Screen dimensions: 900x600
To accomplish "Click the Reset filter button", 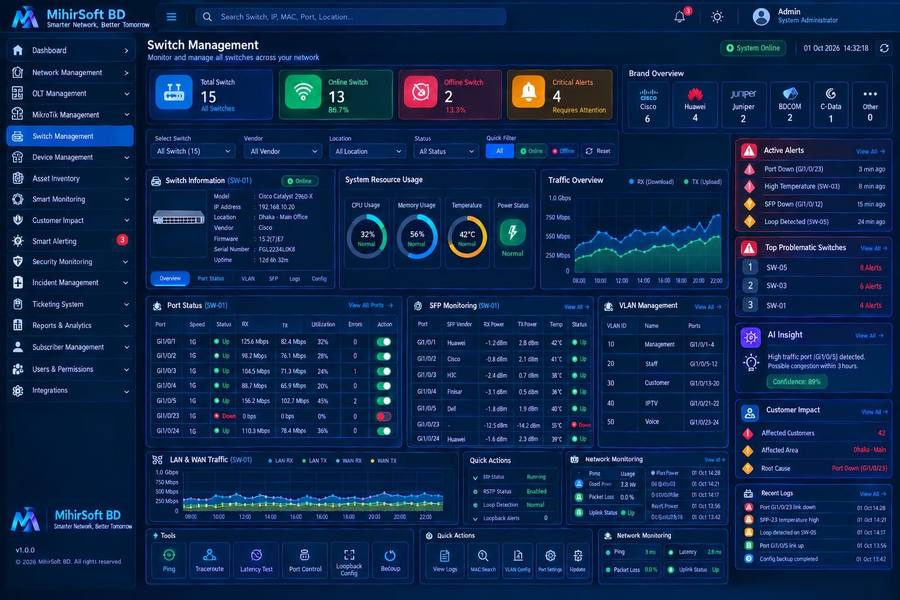I will tap(598, 151).
